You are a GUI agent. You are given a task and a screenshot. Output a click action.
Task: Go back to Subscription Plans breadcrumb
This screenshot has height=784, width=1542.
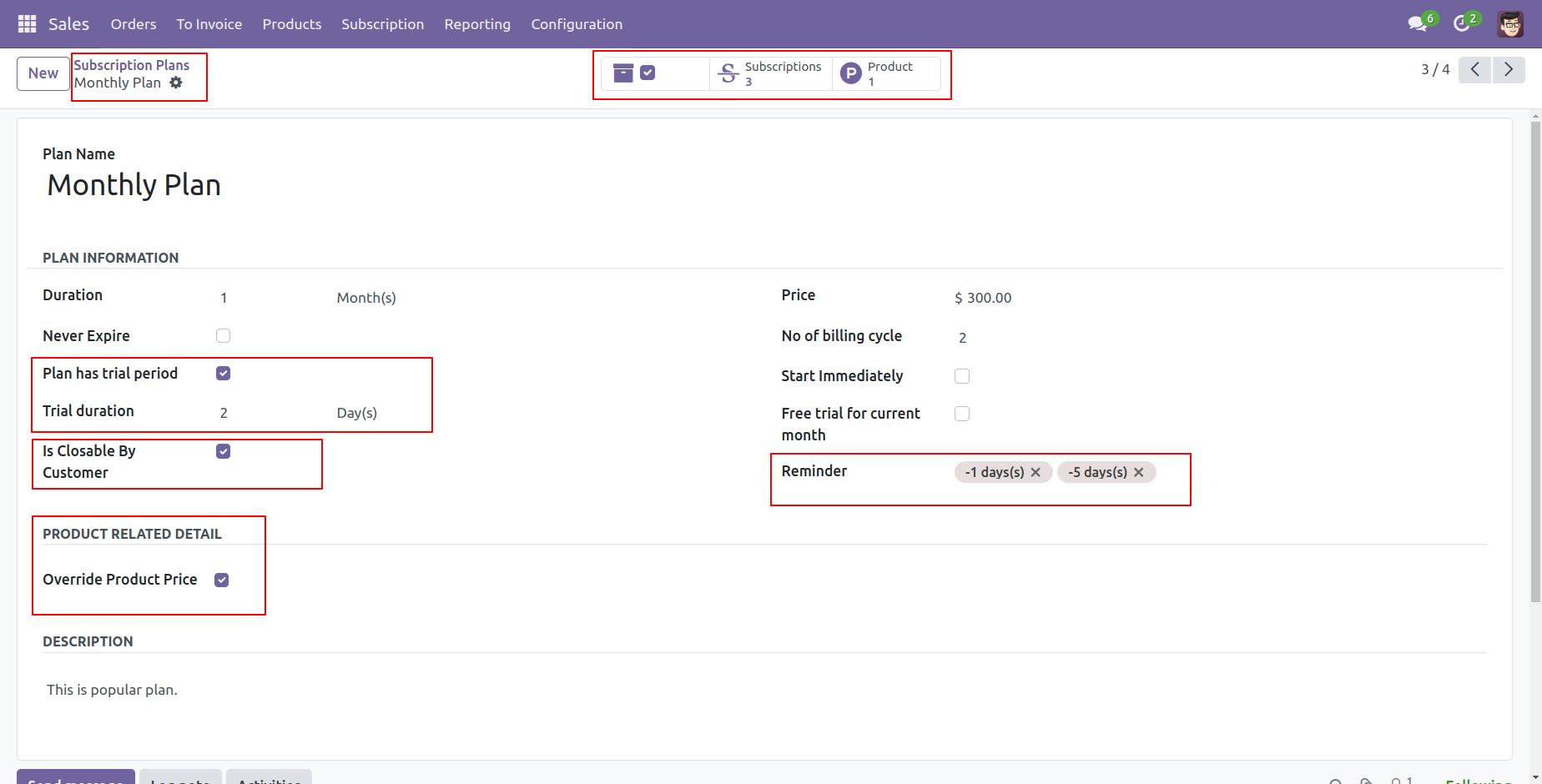[x=132, y=65]
